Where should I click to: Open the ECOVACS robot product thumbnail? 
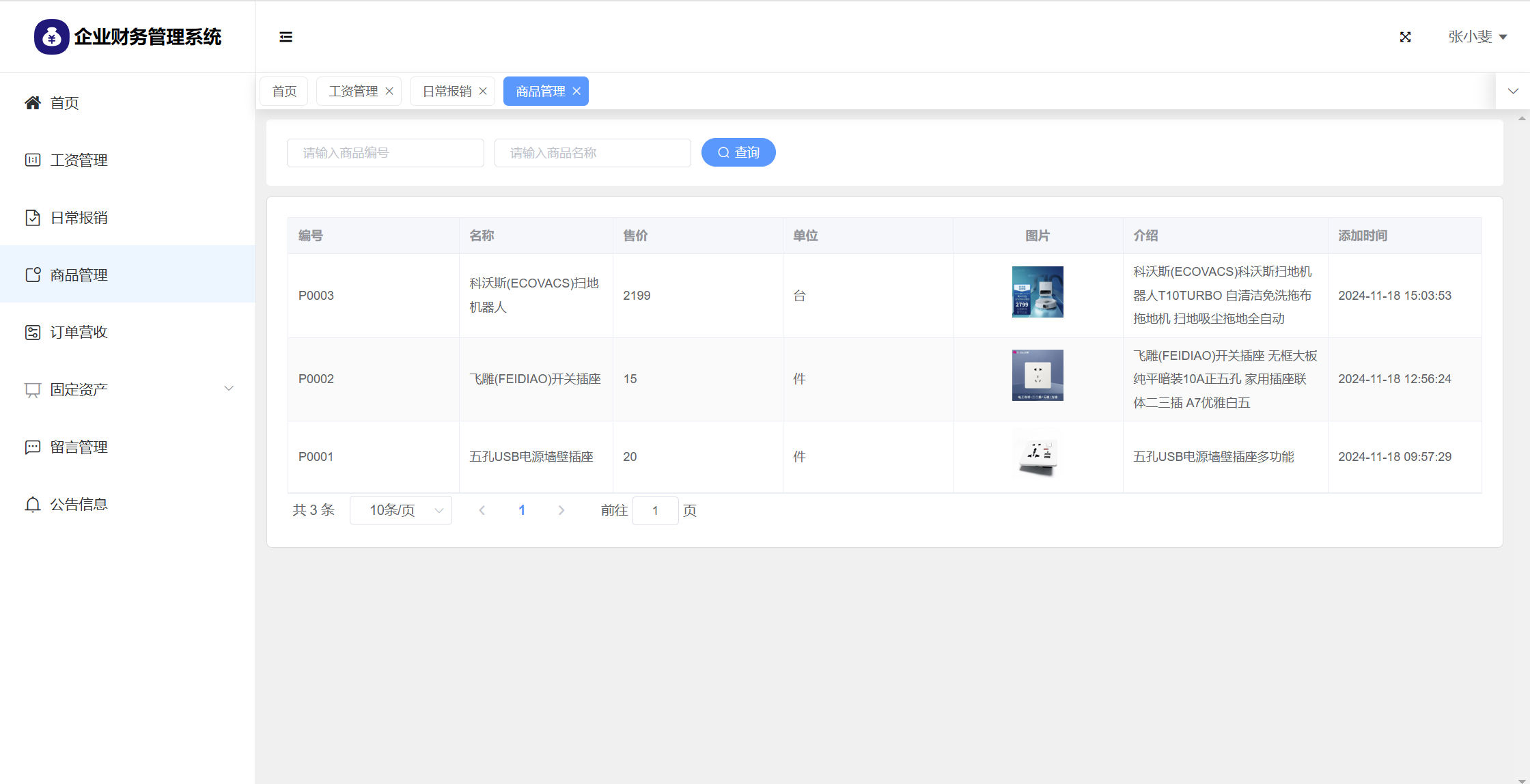(1038, 292)
